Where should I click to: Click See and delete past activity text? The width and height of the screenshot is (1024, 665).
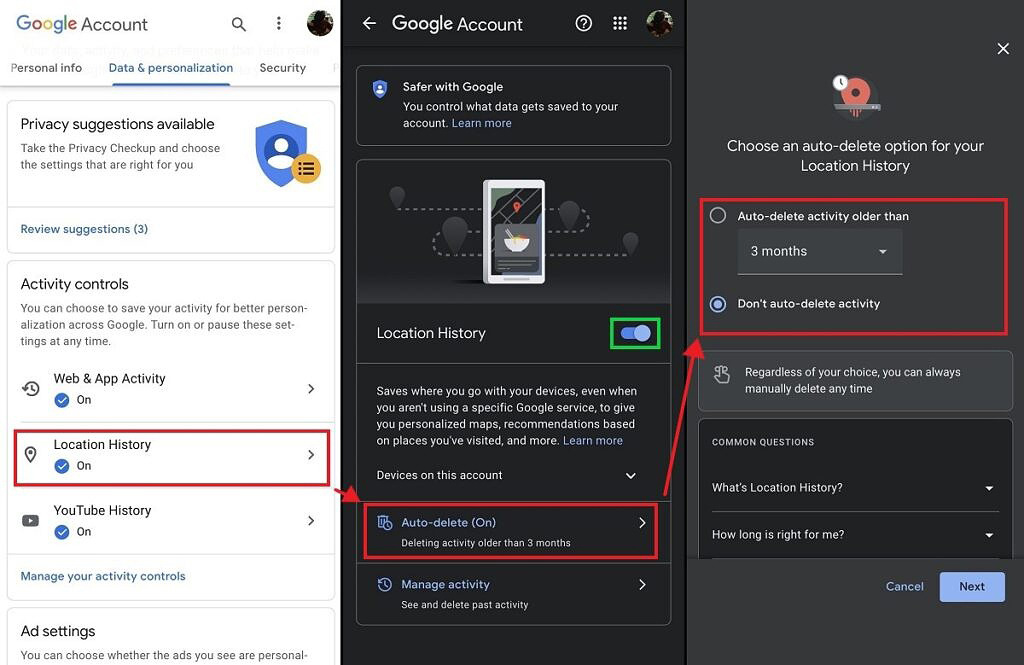tap(464, 605)
